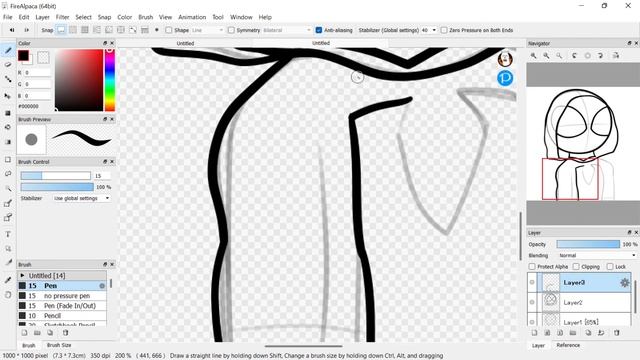The image size is (640, 360).
Task: Disable the Anti-aliasing checkbox
Action: click(x=319, y=30)
